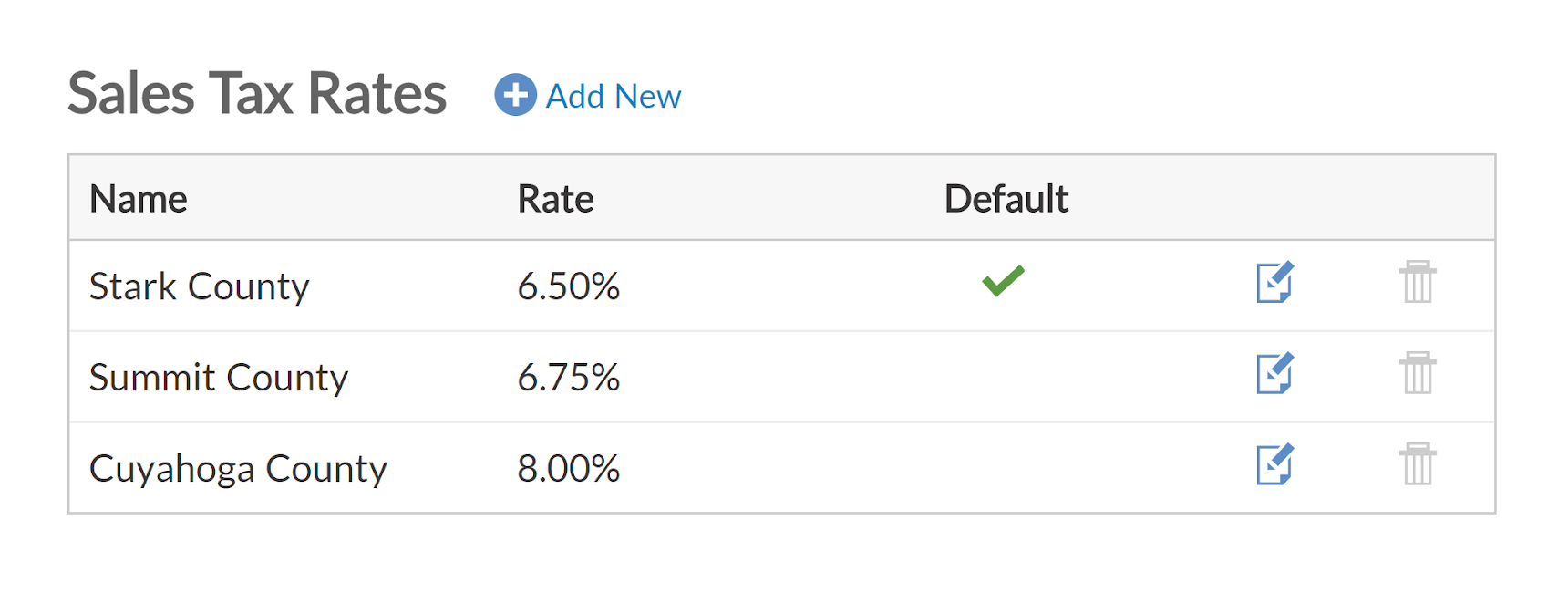Click the Sales Tax Rates heading
The width and height of the screenshot is (1568, 593).
(257, 94)
